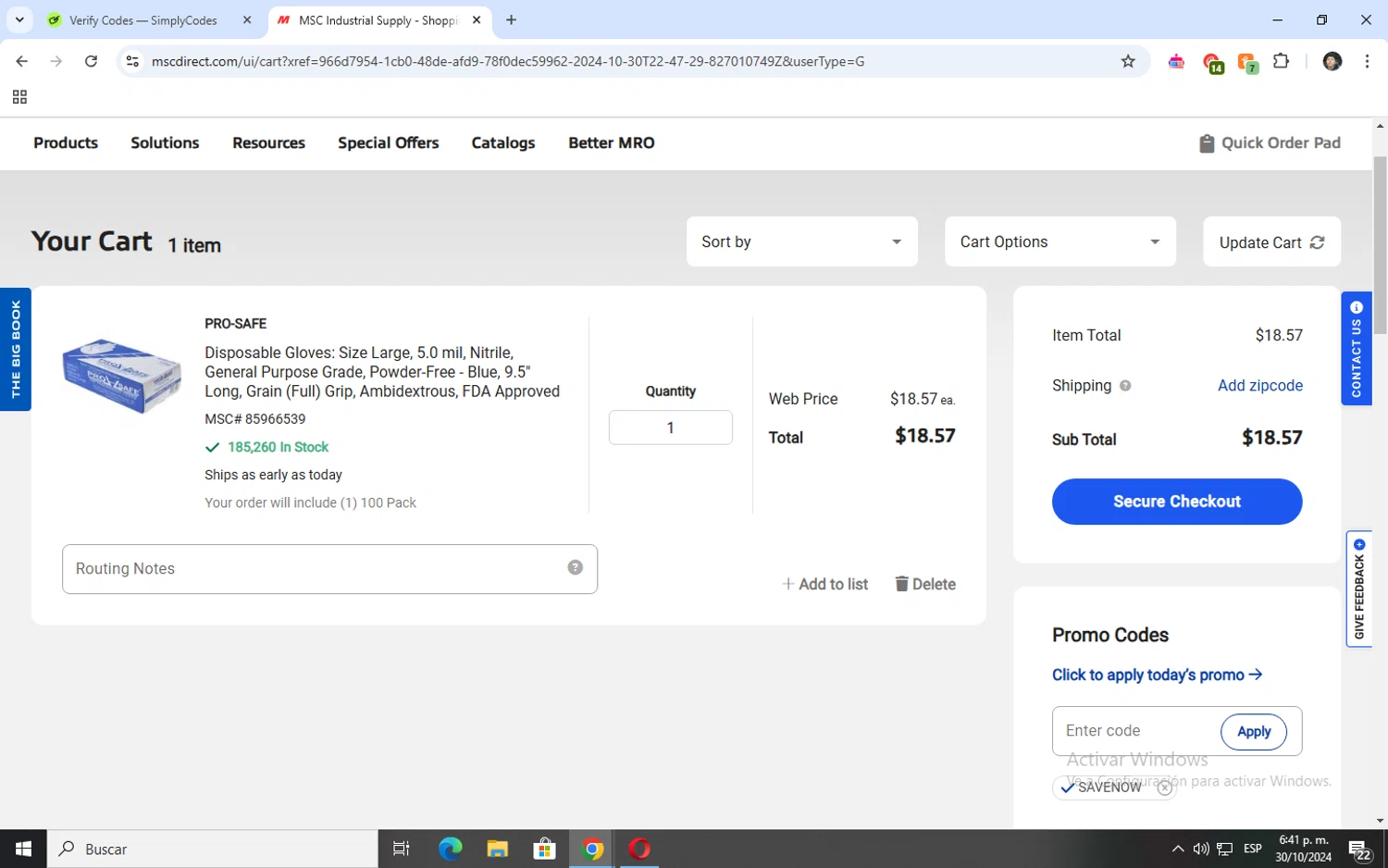Image resolution: width=1388 pixels, height=868 pixels.
Task: Open the Resources menu
Action: pyautogui.click(x=268, y=143)
